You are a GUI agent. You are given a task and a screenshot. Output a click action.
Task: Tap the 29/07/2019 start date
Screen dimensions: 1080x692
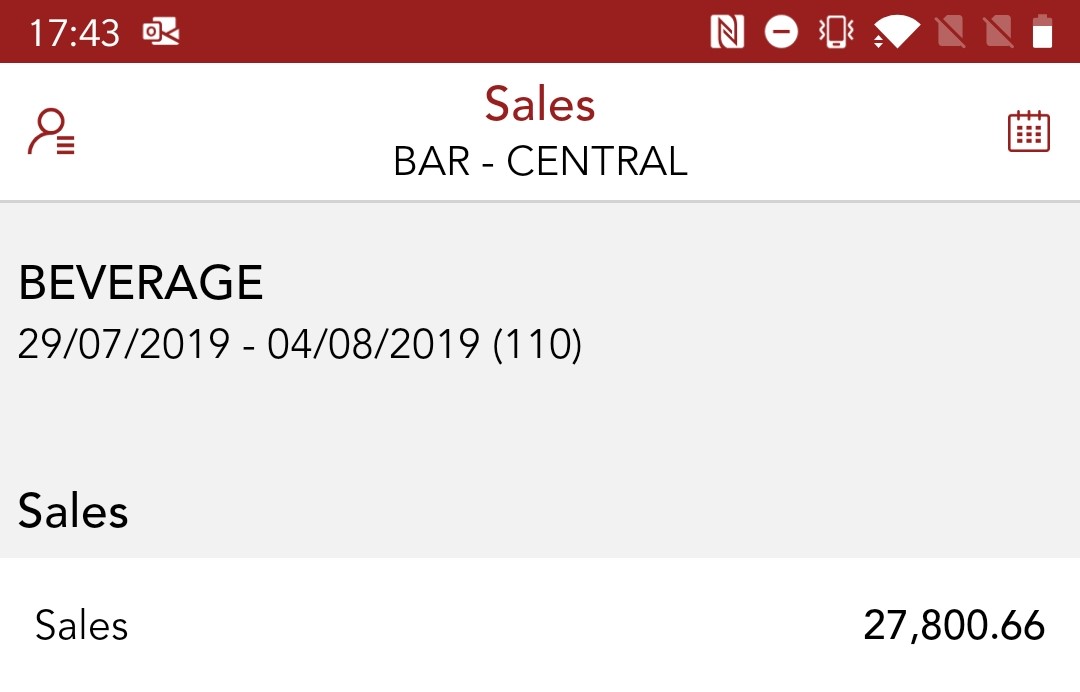point(124,345)
